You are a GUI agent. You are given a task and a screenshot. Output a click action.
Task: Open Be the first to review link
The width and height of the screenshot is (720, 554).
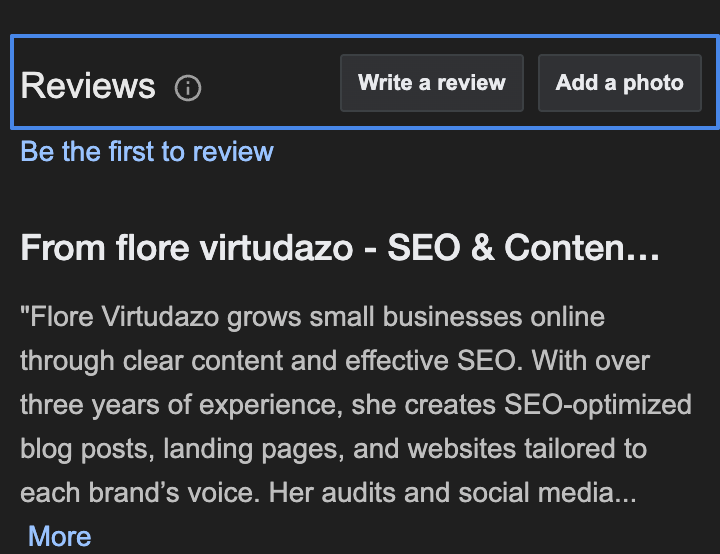pos(147,152)
